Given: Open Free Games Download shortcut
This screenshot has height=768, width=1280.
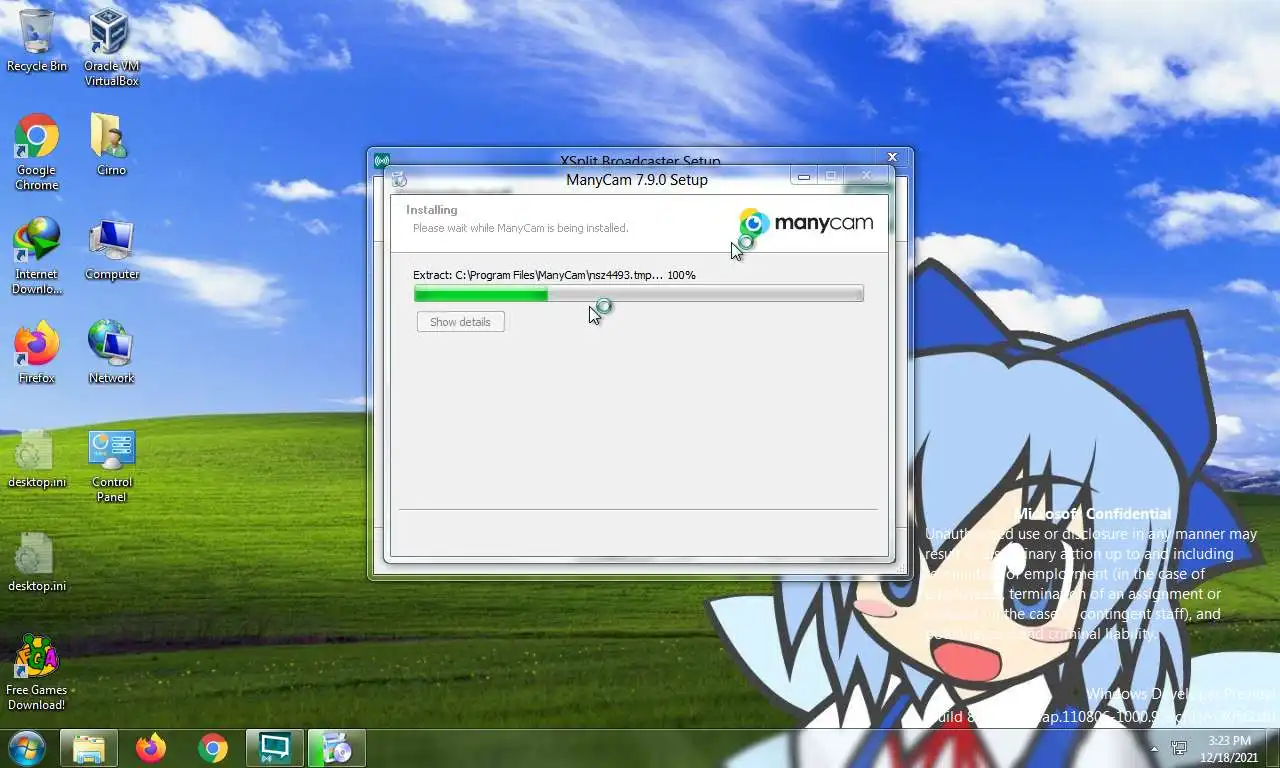Looking at the screenshot, I should 36,673.
